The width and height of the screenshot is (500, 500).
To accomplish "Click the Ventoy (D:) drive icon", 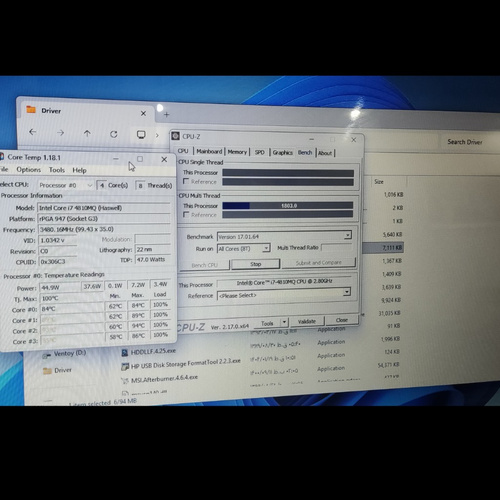I will click(x=47, y=355).
